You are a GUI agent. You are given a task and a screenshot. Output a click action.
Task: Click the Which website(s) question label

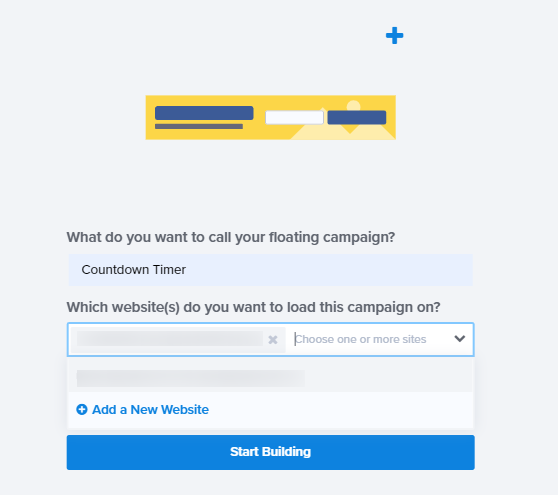coord(253,307)
